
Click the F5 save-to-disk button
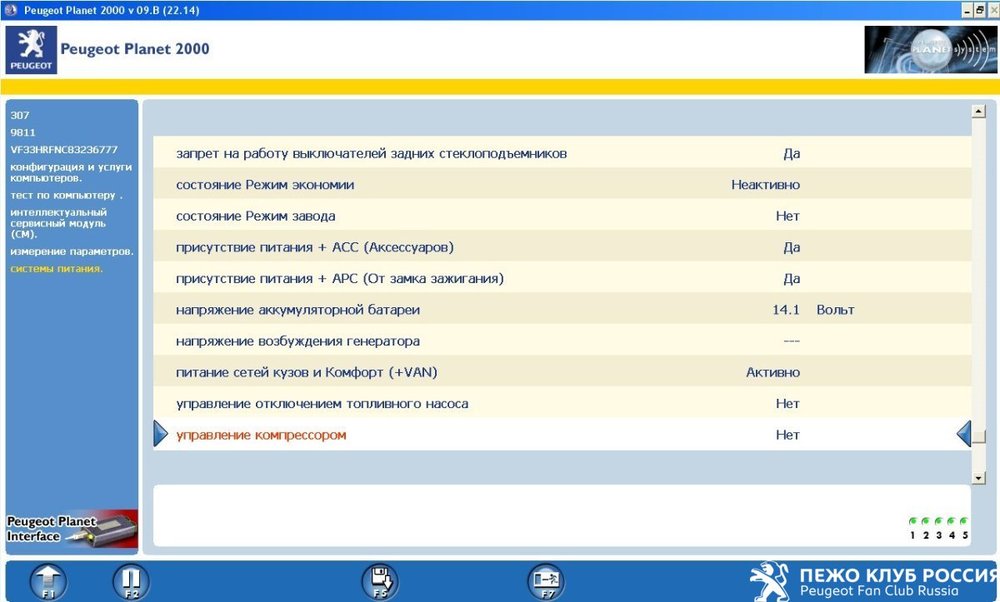380,582
